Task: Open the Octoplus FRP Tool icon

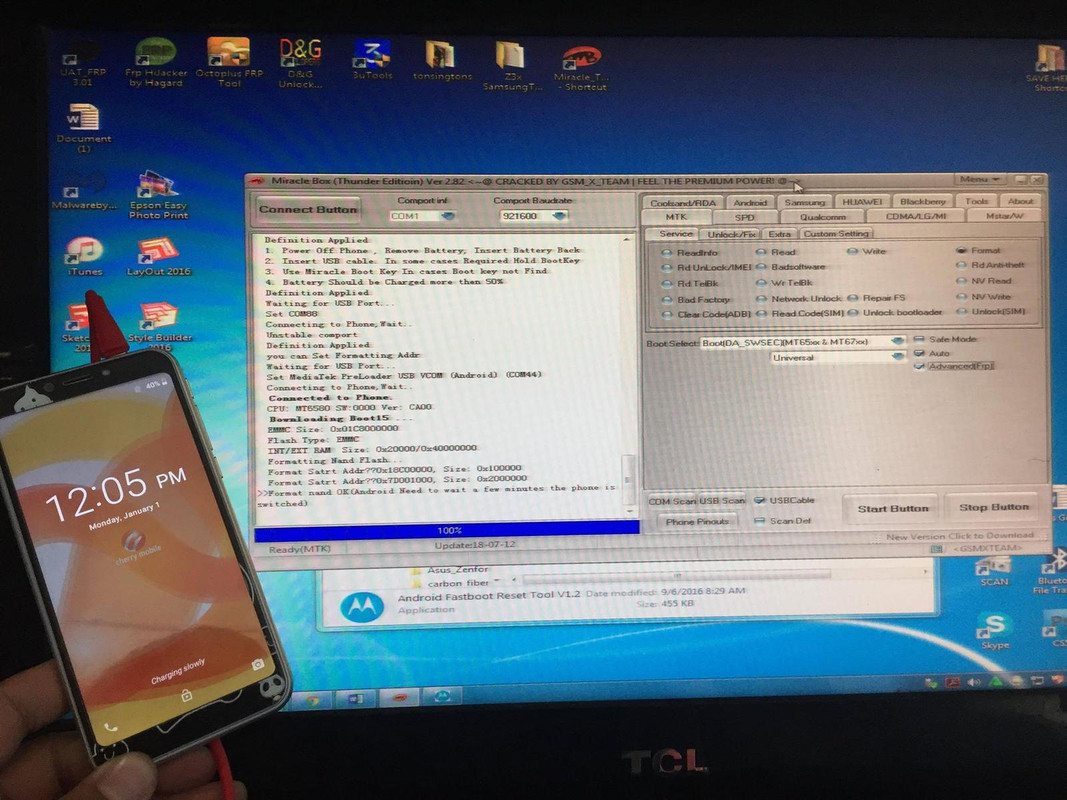Action: coord(229,61)
